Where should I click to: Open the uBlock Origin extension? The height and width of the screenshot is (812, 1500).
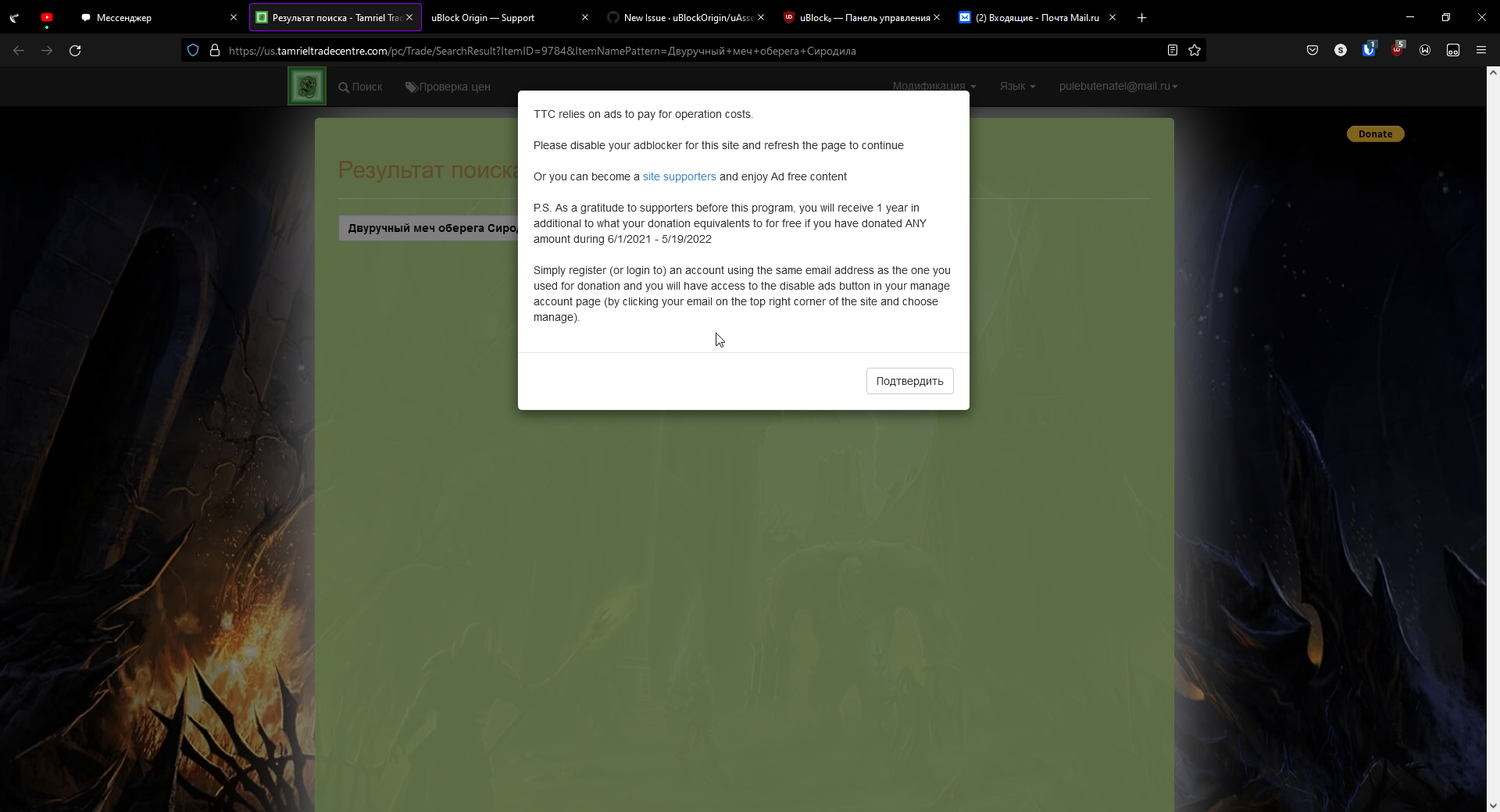click(1398, 49)
